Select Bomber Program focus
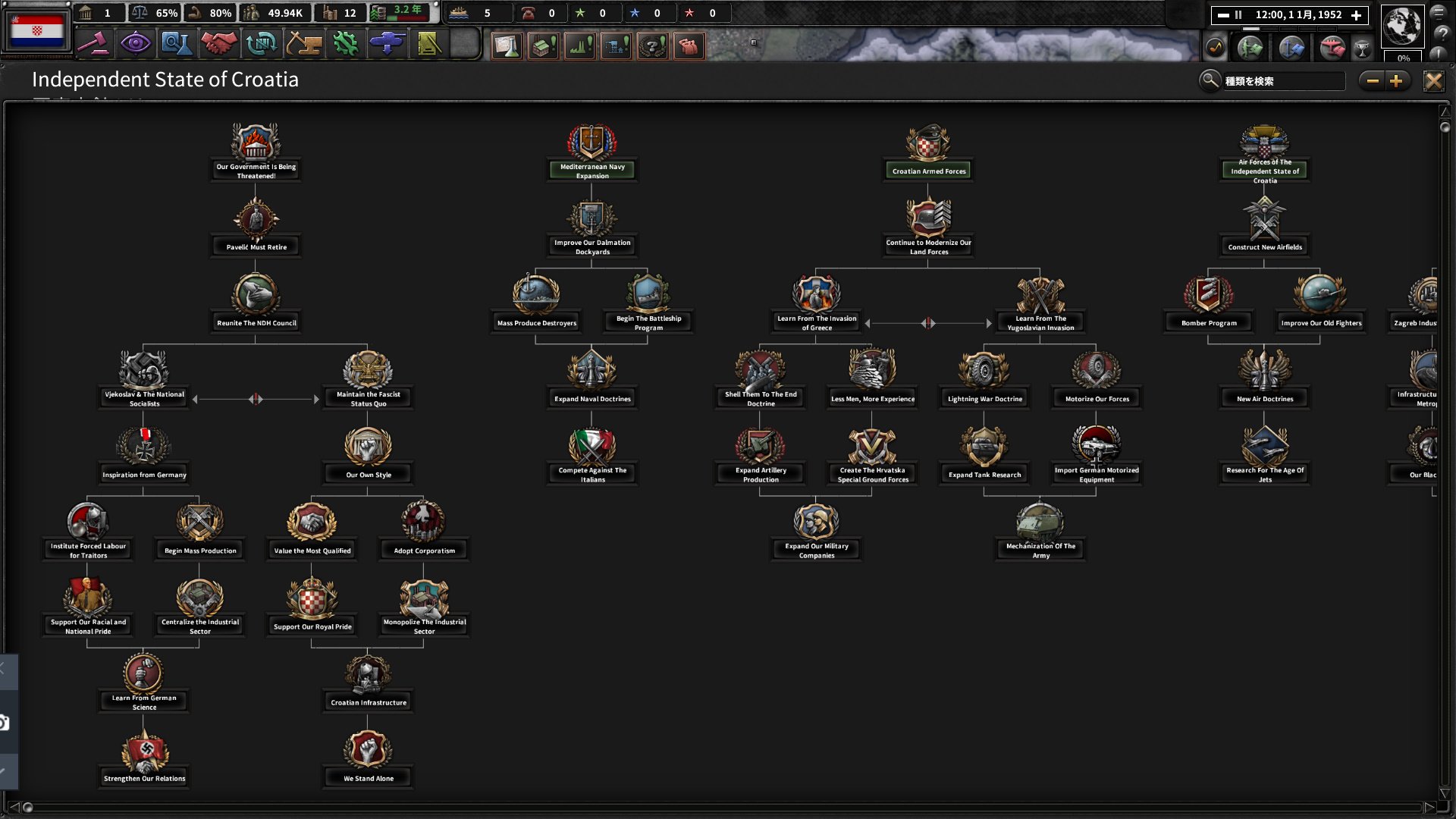 pyautogui.click(x=1209, y=303)
